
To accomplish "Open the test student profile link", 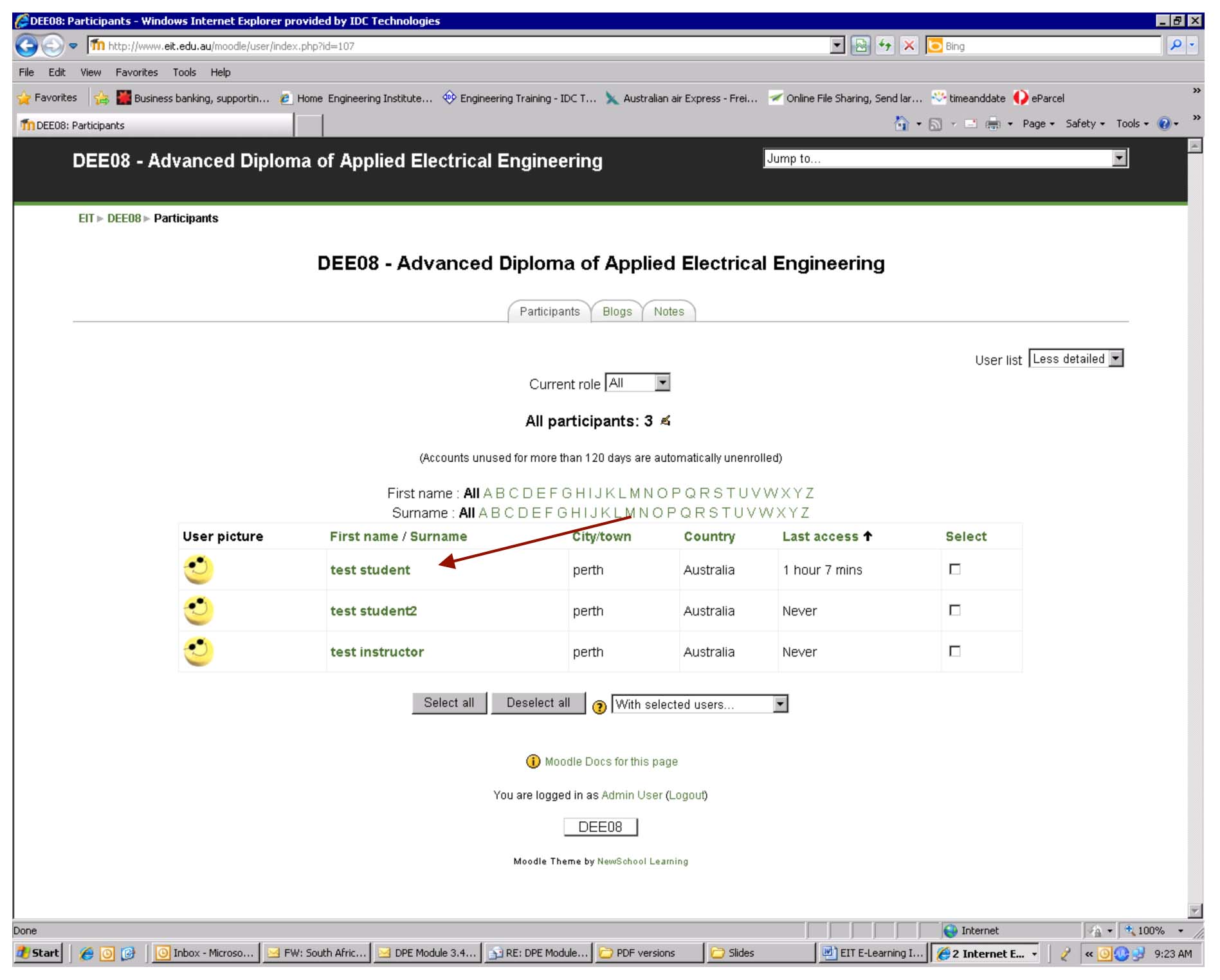I will tap(370, 570).
